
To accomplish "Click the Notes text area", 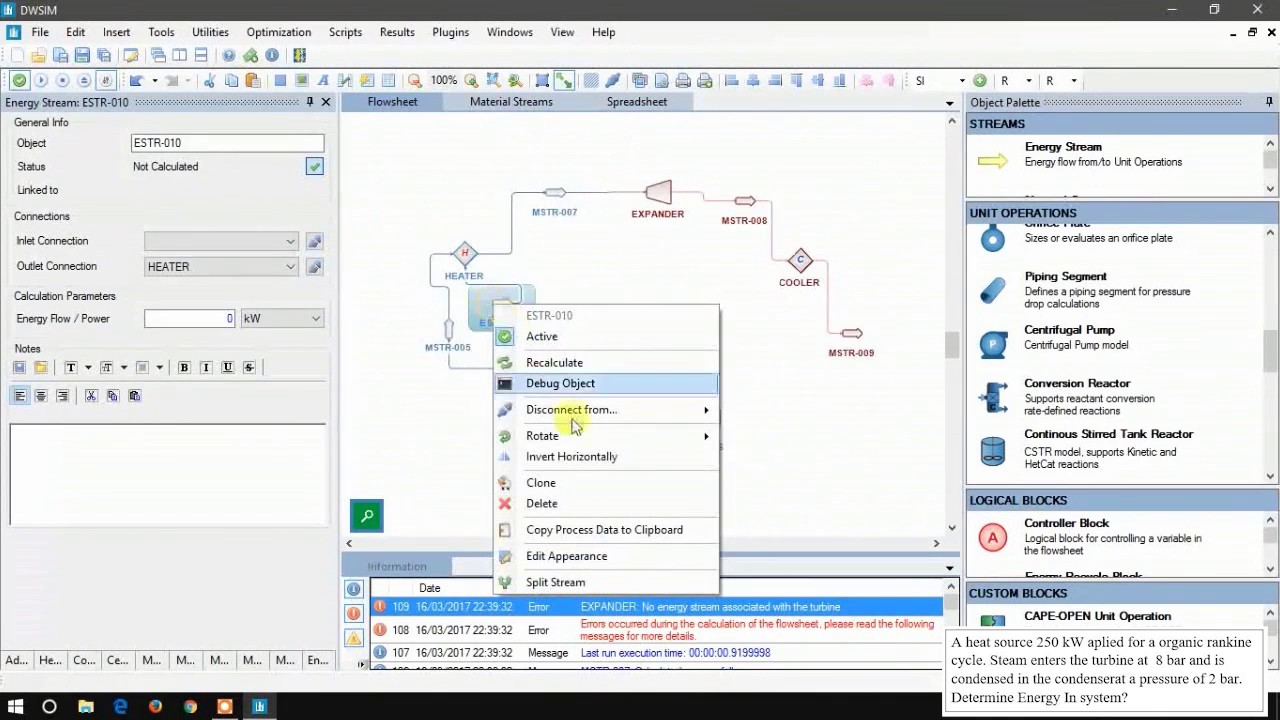I will click(x=168, y=475).
